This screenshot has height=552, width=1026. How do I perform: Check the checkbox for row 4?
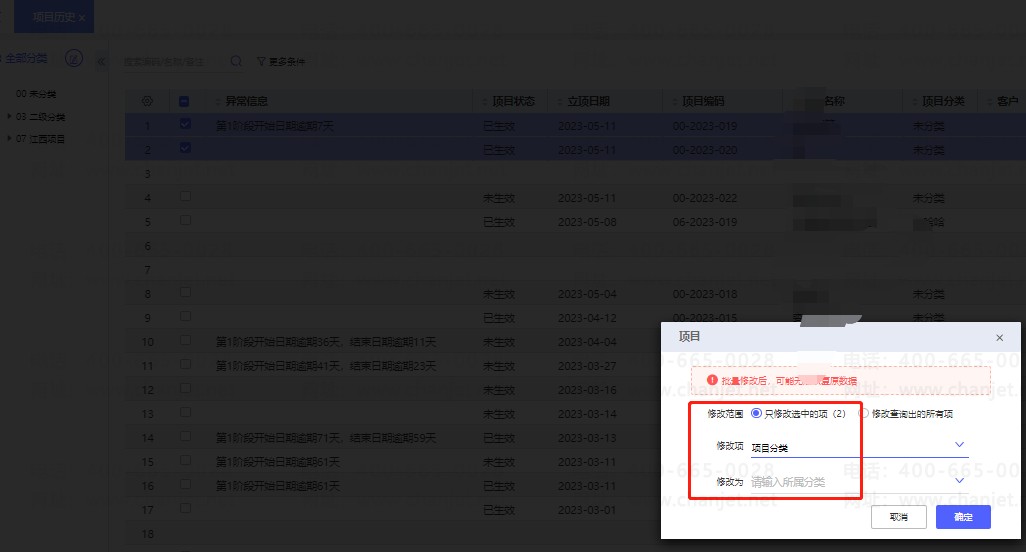point(185,196)
